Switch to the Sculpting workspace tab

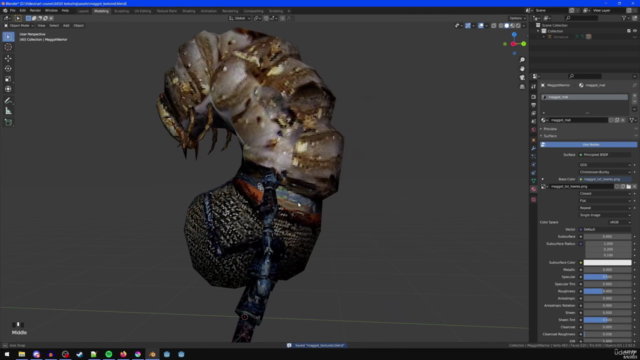tap(121, 11)
